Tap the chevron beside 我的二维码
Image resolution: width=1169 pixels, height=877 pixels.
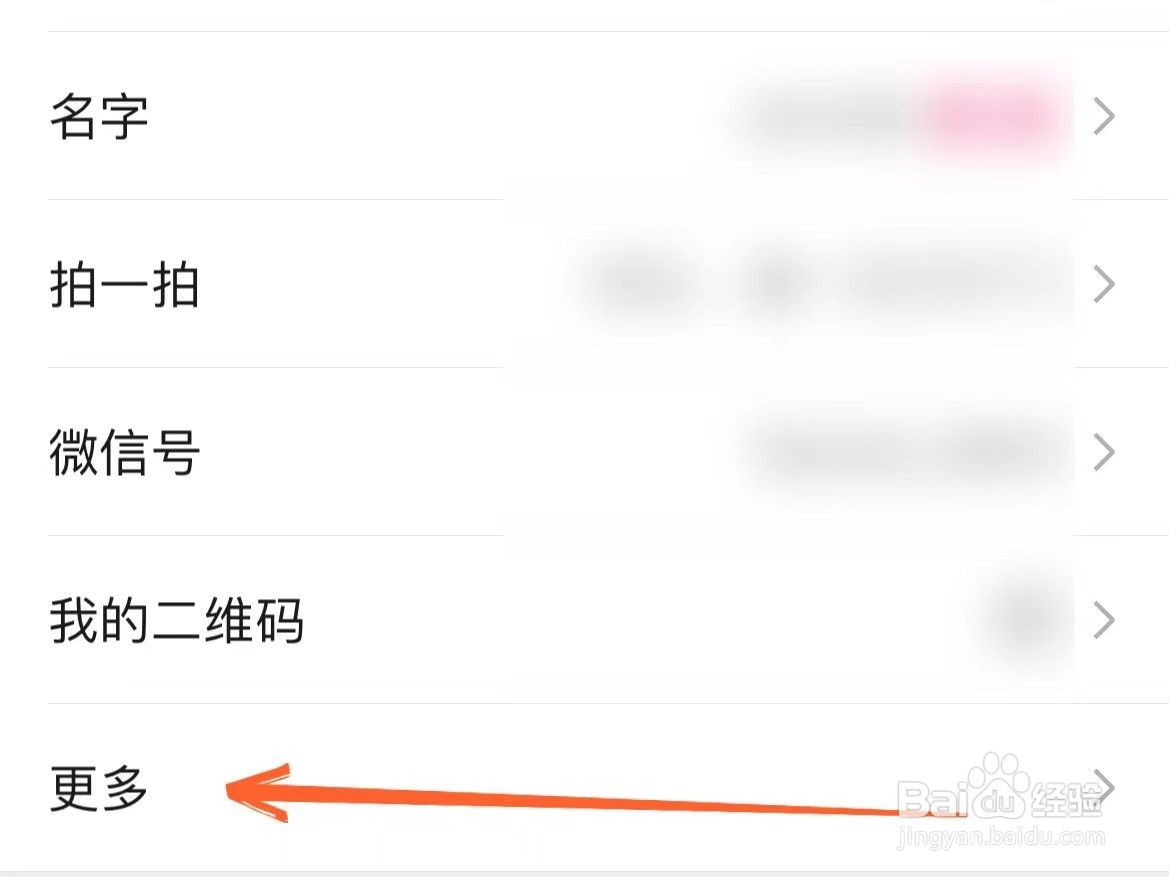(1104, 620)
